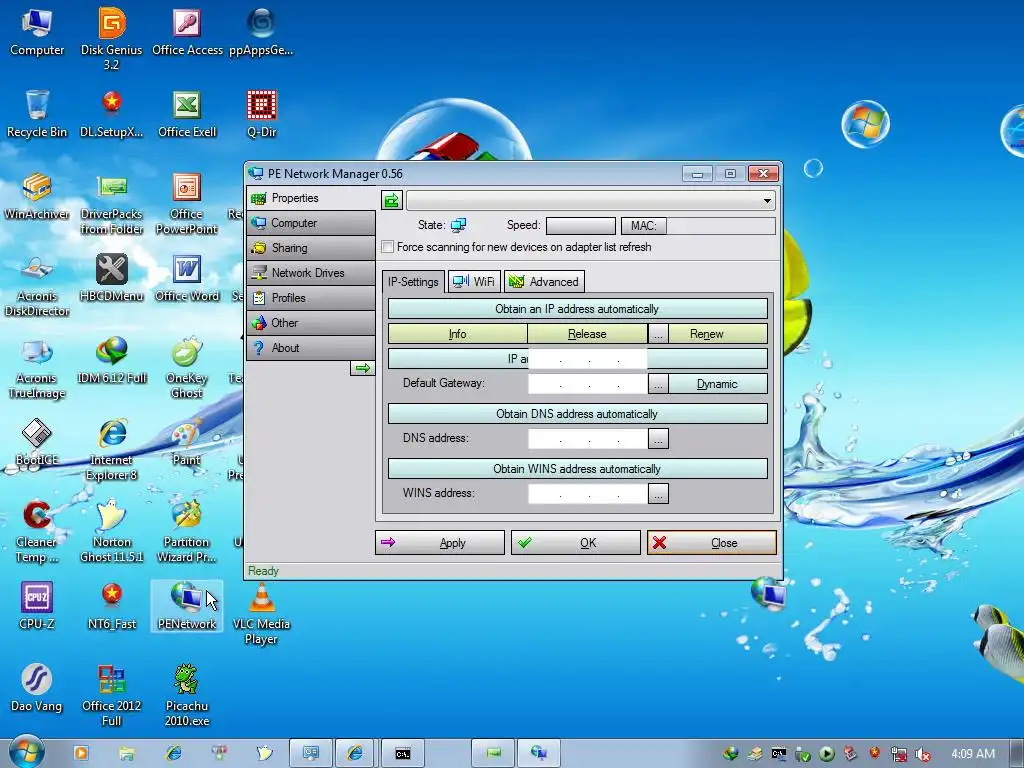Select the PENetwork desktop icon
Screen dimensions: 1024x768
coord(187,607)
